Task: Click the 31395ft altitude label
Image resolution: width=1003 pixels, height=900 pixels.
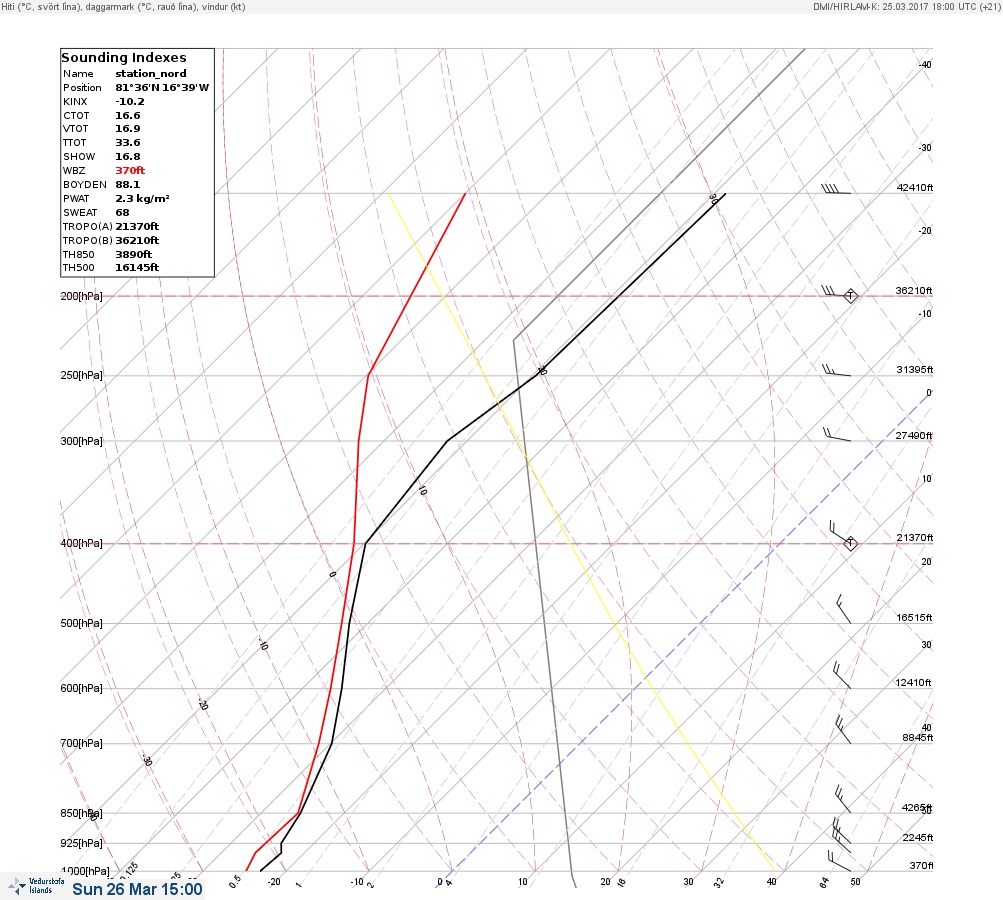Action: click(x=915, y=370)
